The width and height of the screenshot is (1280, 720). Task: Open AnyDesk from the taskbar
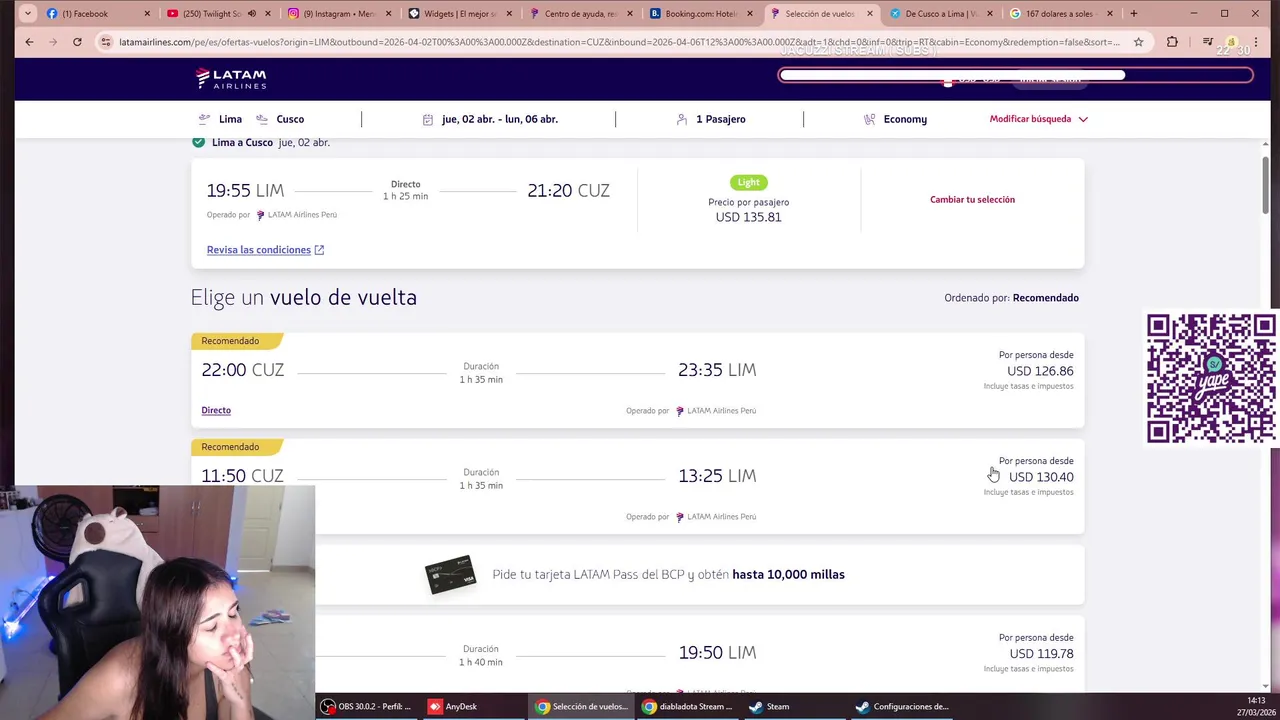pyautogui.click(x=453, y=706)
